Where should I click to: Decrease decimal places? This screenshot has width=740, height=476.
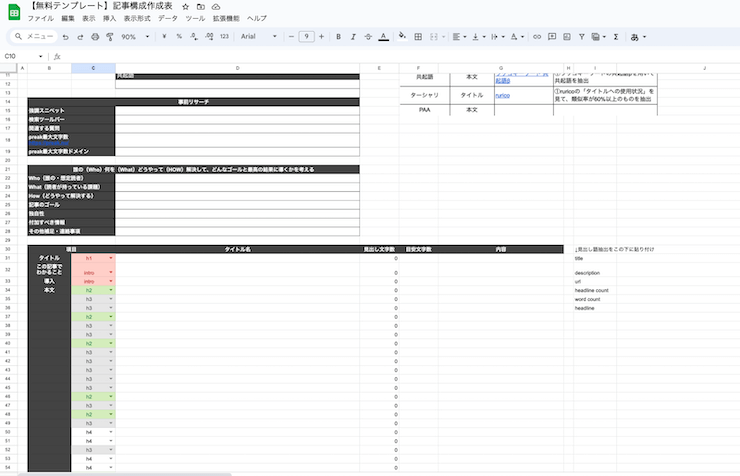coord(194,36)
